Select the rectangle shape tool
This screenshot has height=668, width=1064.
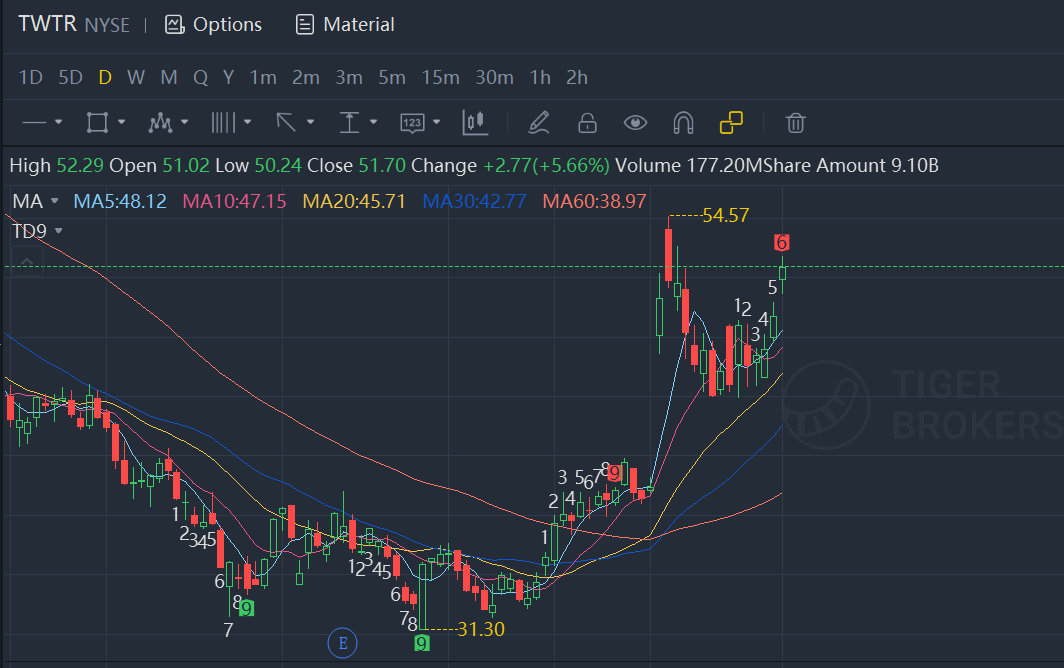coord(97,123)
